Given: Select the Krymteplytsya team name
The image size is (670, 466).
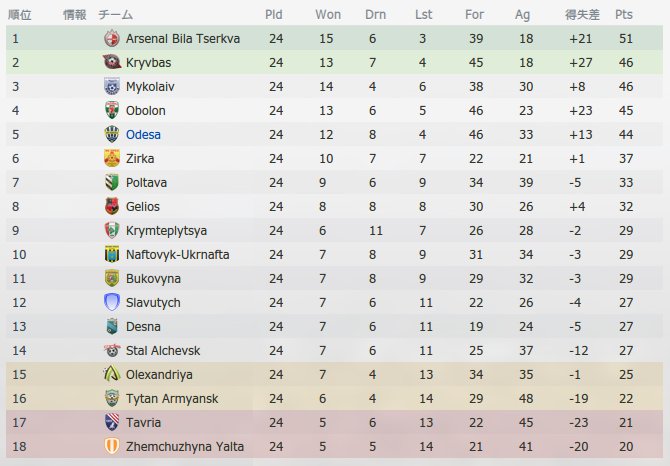Looking at the screenshot, I should 166,231.
